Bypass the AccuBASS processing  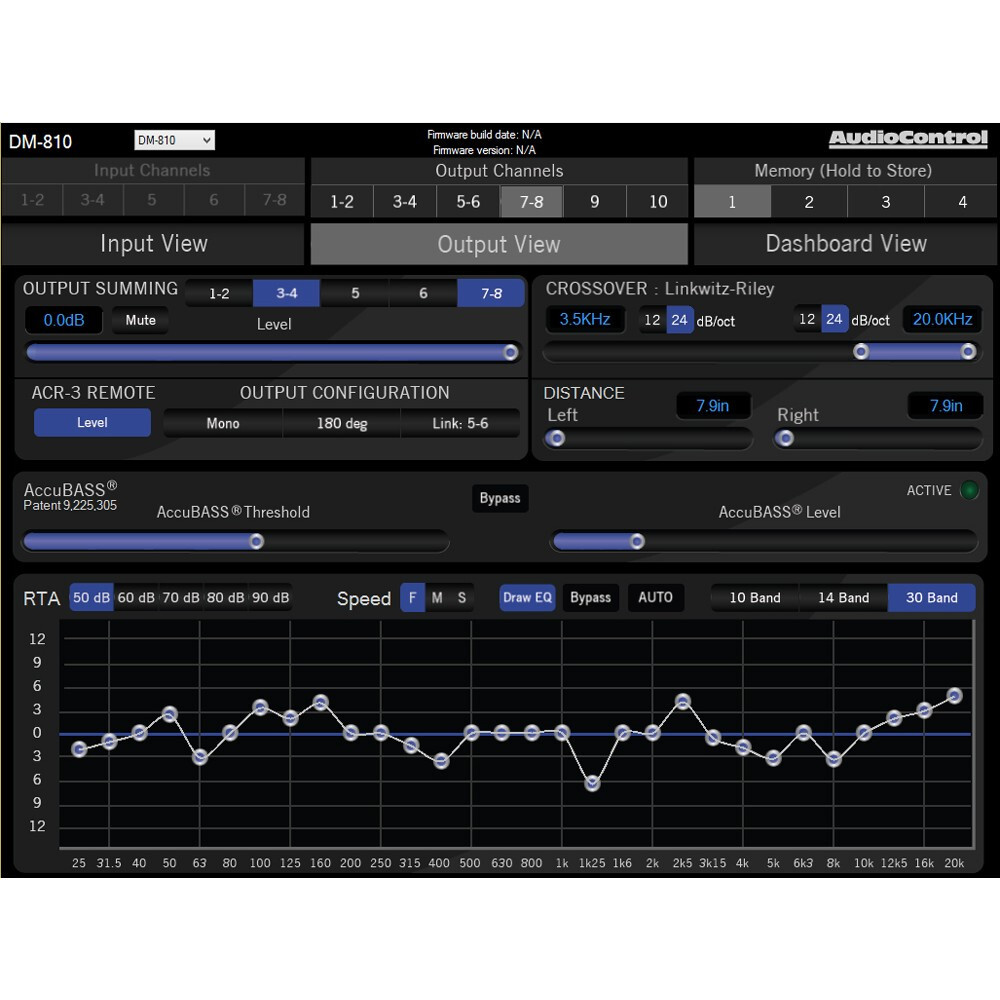click(500, 498)
